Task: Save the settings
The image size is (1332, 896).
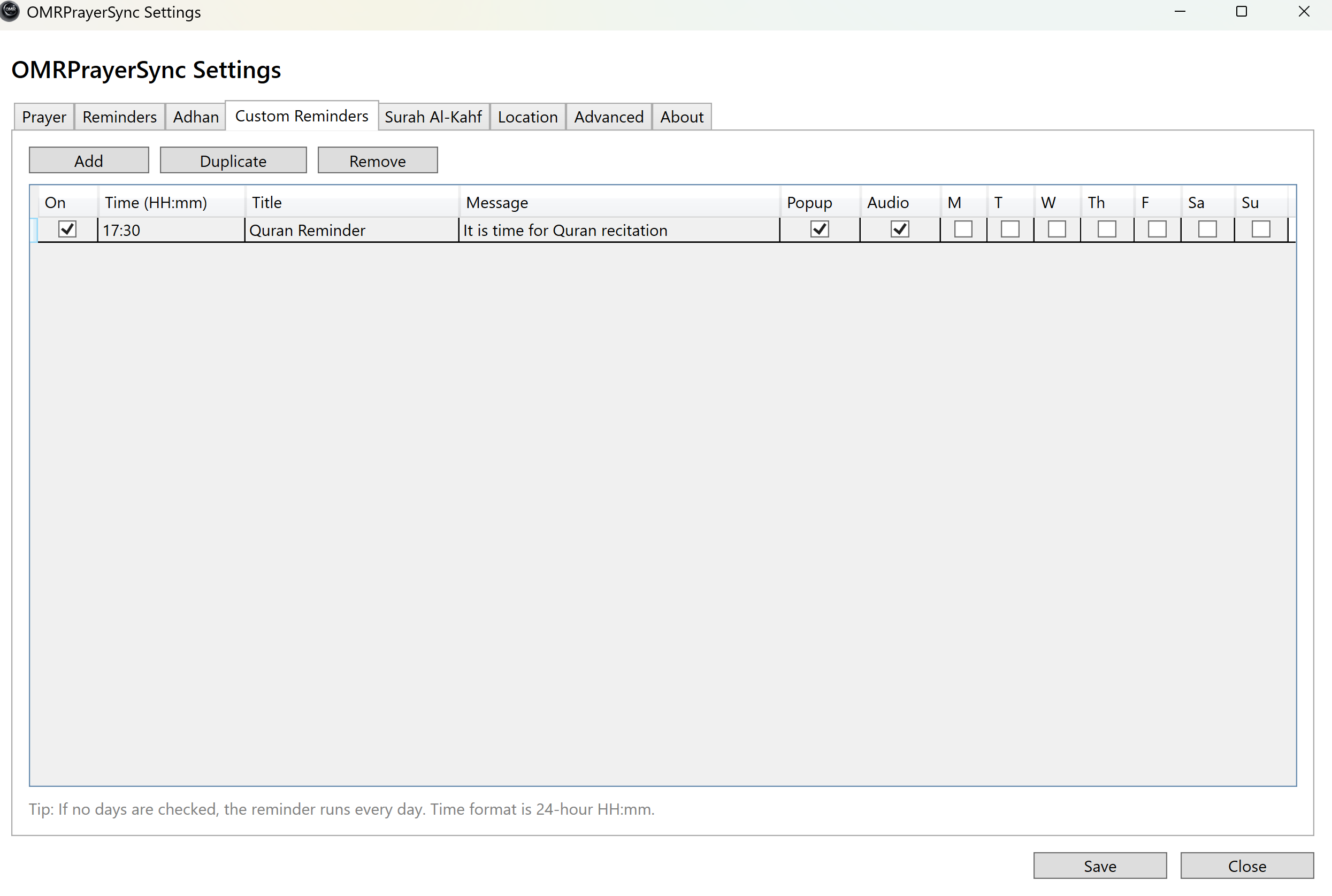Action: point(1100,866)
